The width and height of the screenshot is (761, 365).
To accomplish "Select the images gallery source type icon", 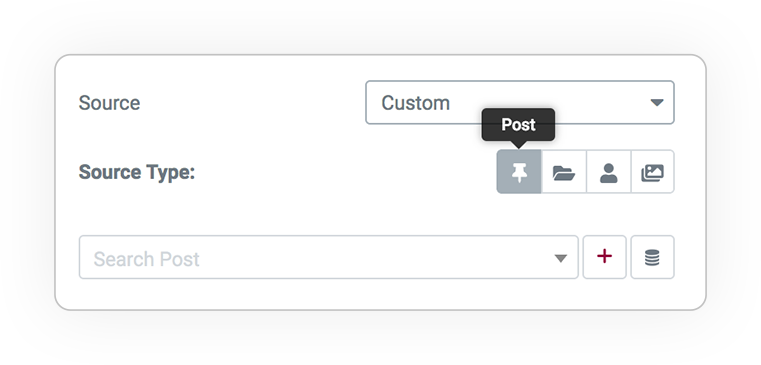I will [652, 173].
